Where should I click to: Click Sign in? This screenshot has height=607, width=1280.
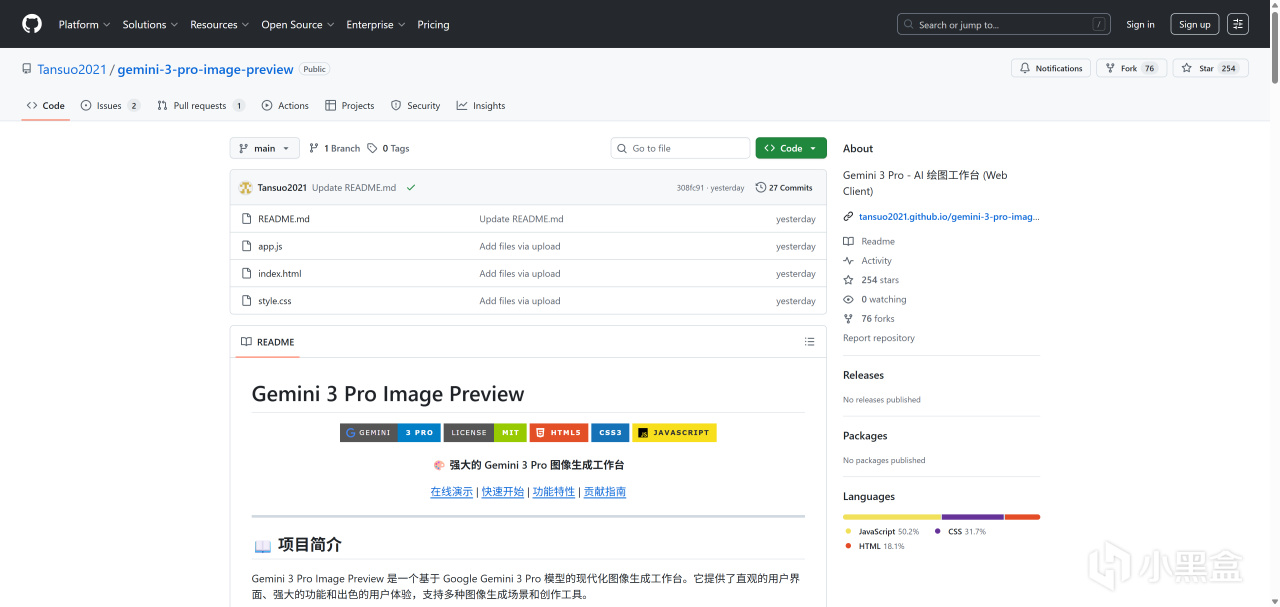click(x=1140, y=24)
